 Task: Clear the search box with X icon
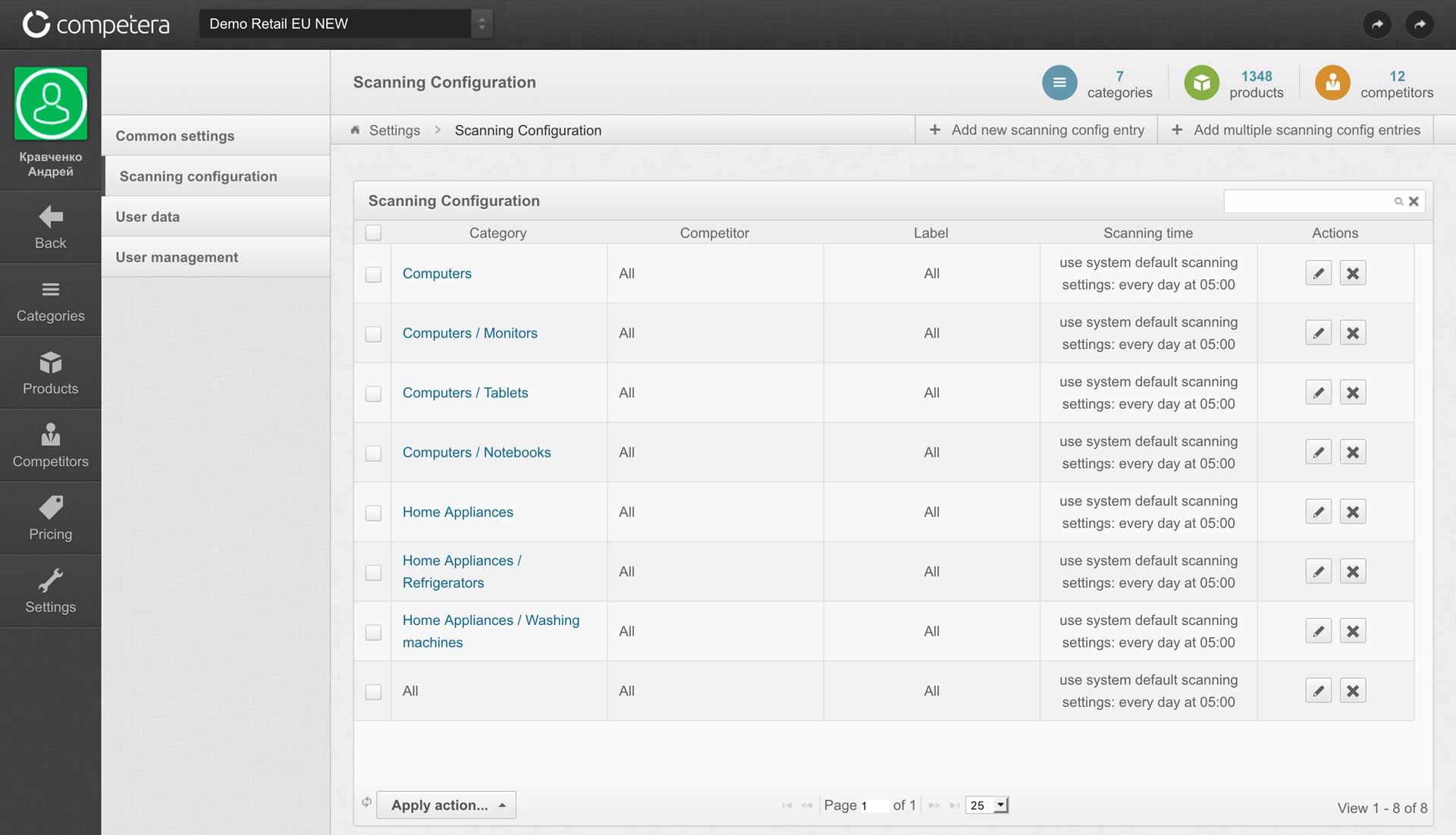point(1414,201)
